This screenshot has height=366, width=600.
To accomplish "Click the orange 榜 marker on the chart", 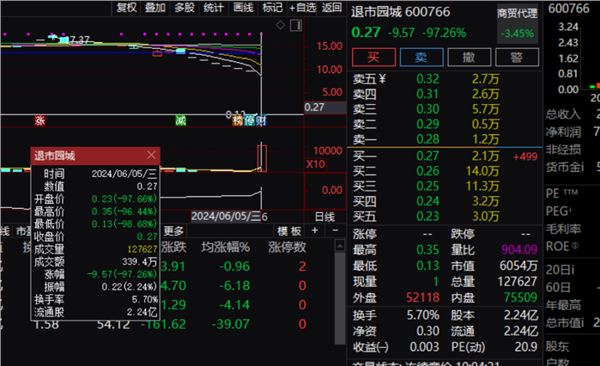I will (238, 121).
